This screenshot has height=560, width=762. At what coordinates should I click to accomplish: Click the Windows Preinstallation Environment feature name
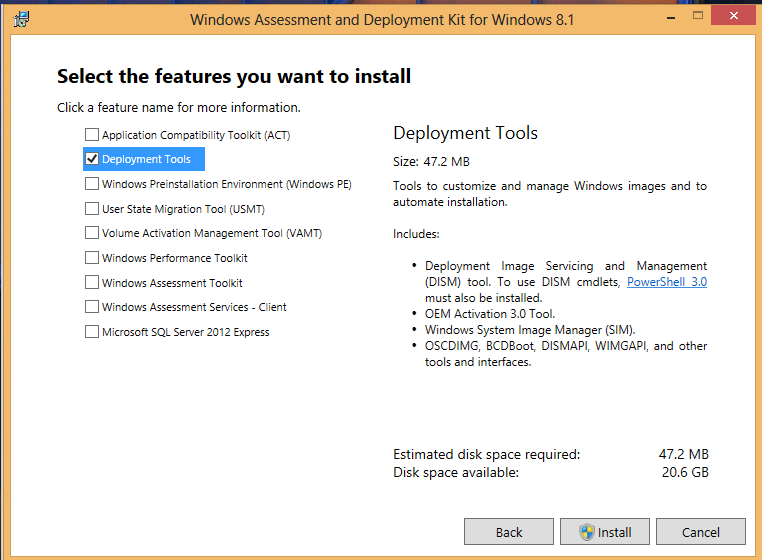click(x=226, y=184)
